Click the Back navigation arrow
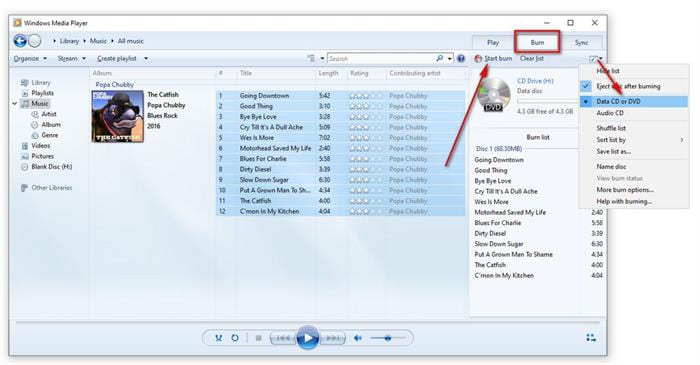This screenshot has width=700, height=365. point(20,41)
